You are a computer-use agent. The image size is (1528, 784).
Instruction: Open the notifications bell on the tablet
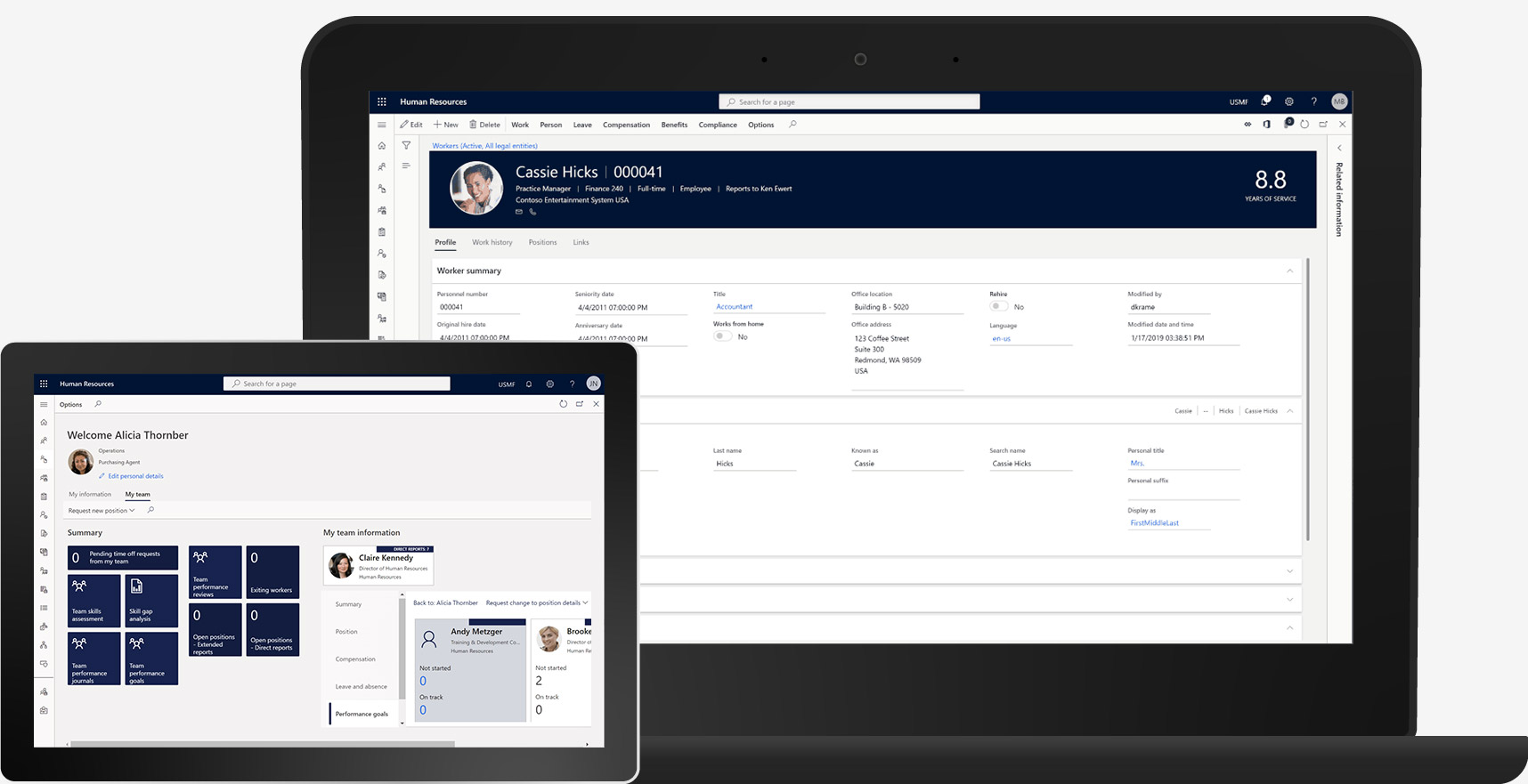[x=529, y=384]
